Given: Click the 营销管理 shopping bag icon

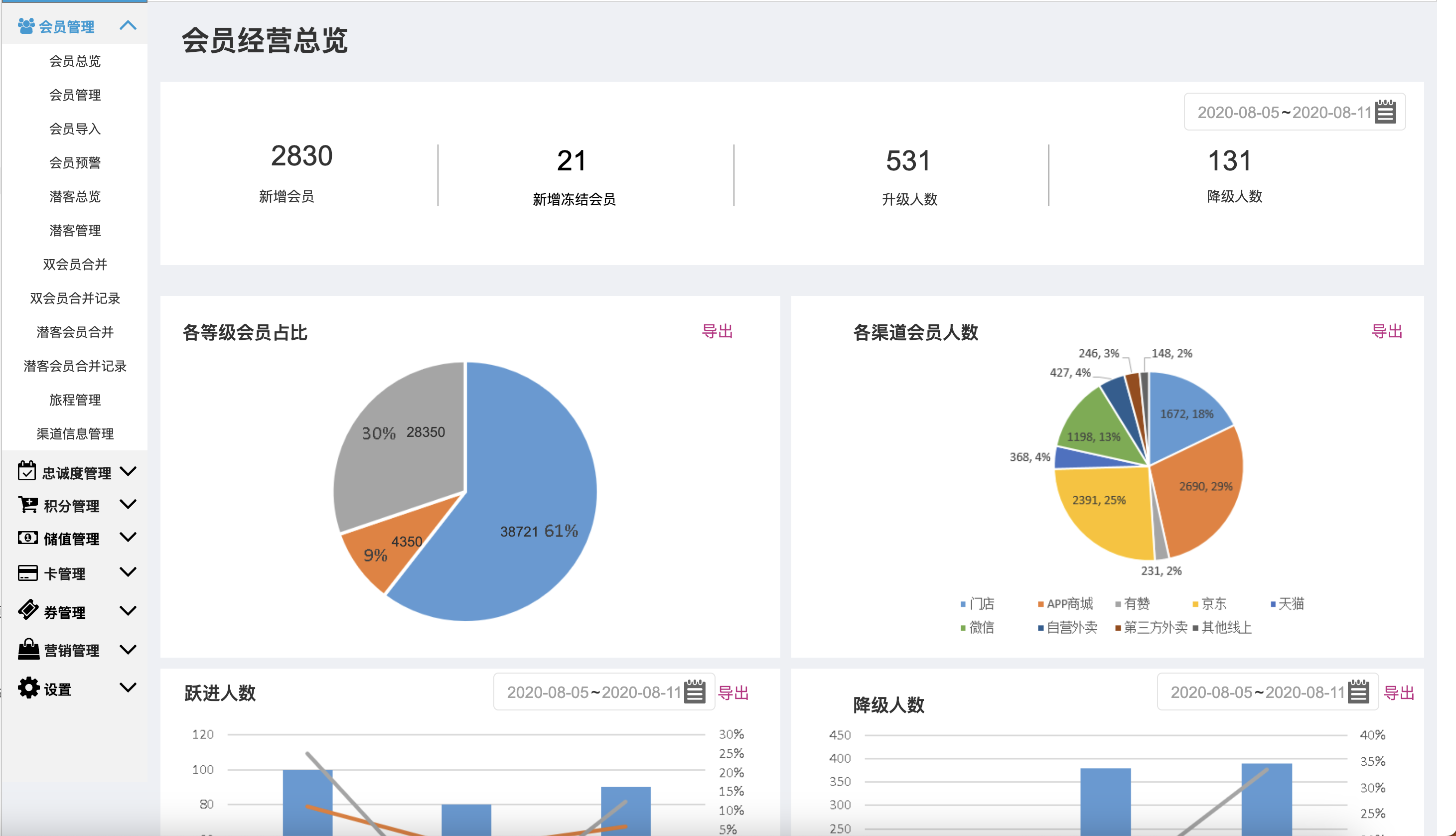Looking at the screenshot, I should click(28, 649).
